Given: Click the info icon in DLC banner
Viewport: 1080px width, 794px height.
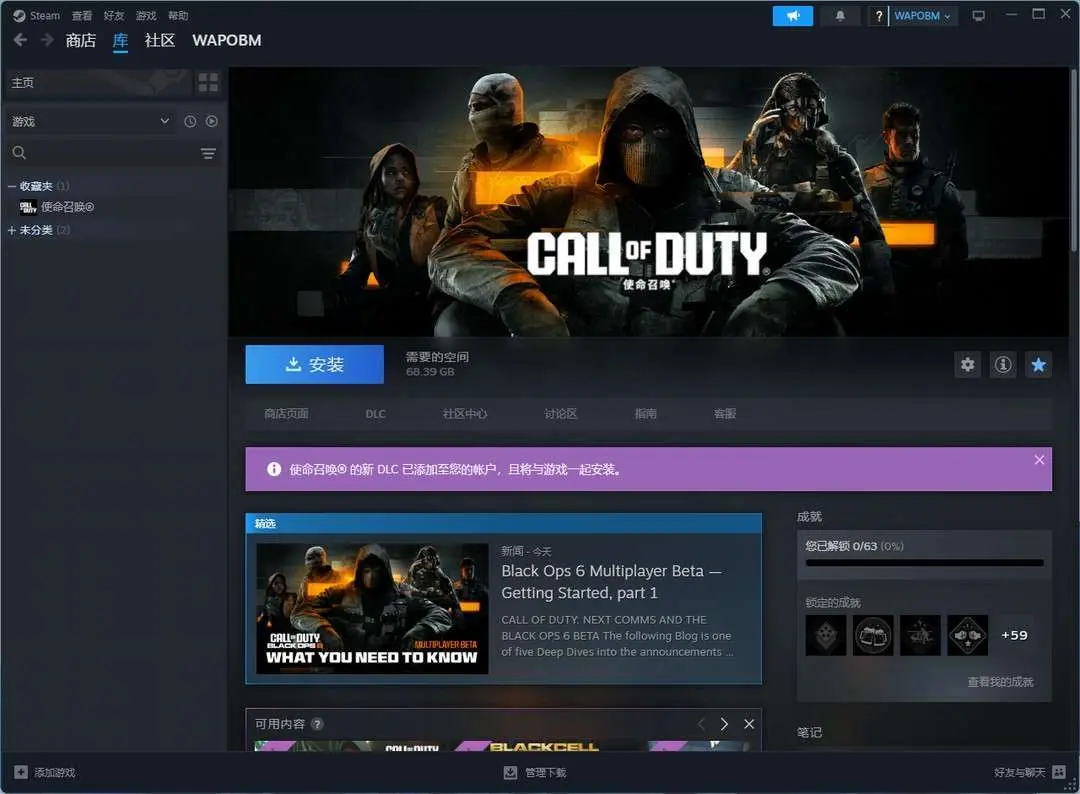Looking at the screenshot, I should pos(274,469).
